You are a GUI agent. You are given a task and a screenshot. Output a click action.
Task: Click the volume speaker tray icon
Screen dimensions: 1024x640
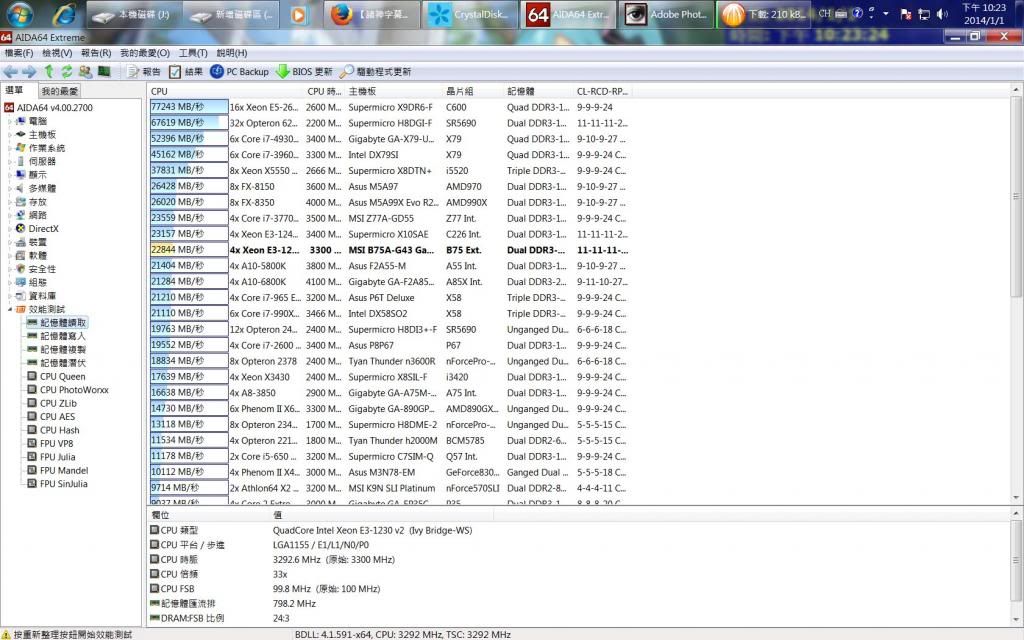(941, 14)
